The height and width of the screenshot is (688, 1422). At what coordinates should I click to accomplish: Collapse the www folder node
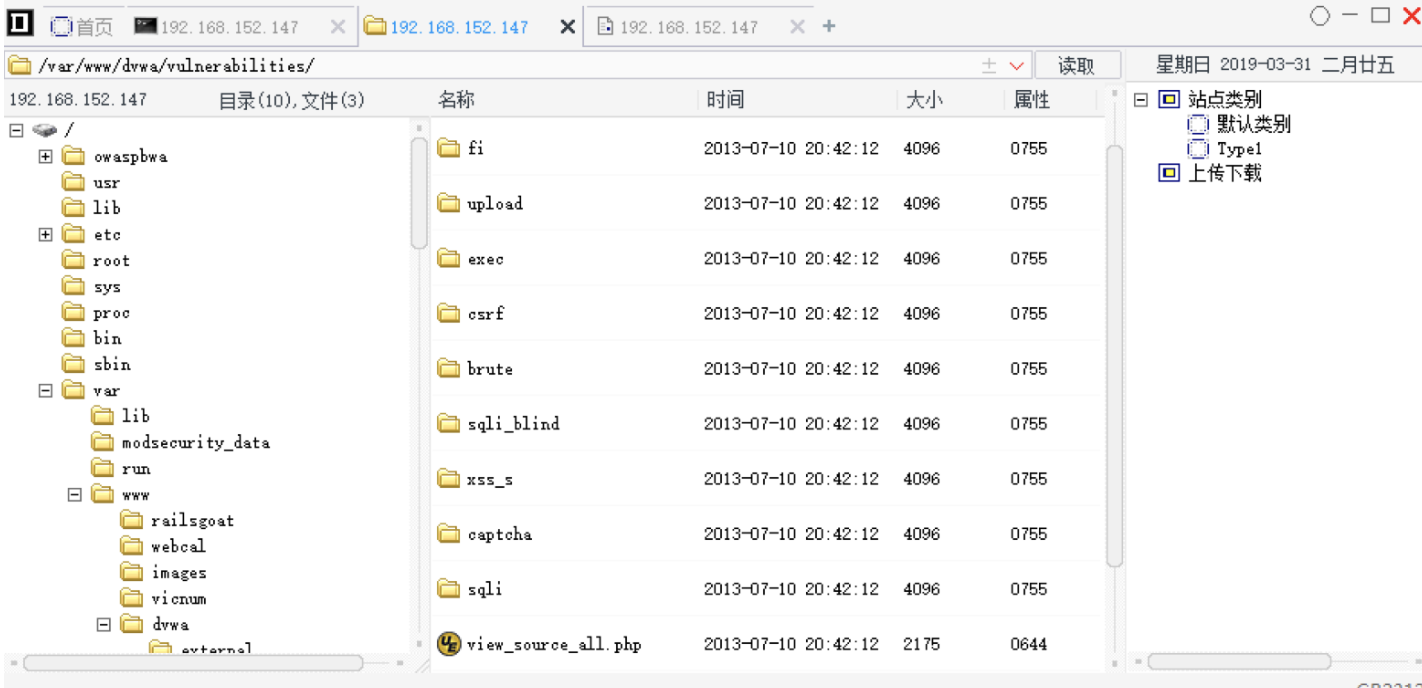74,494
